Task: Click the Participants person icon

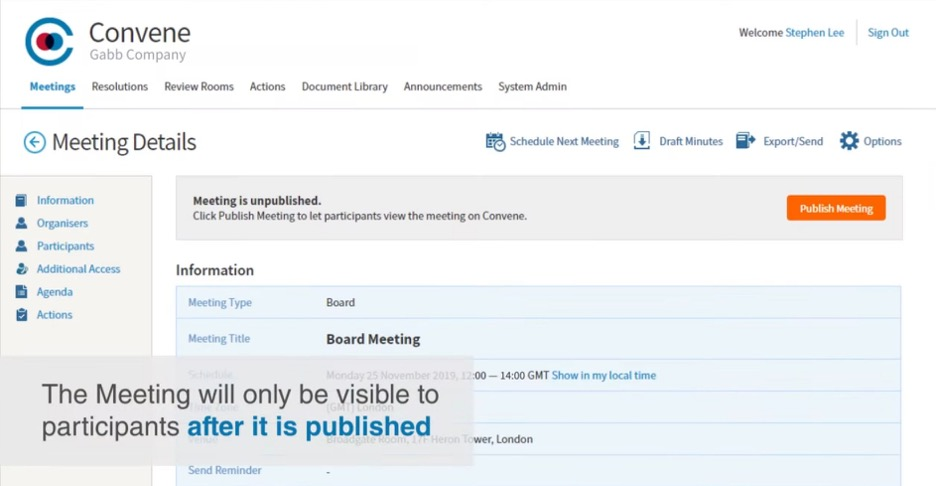Action: click(21, 245)
